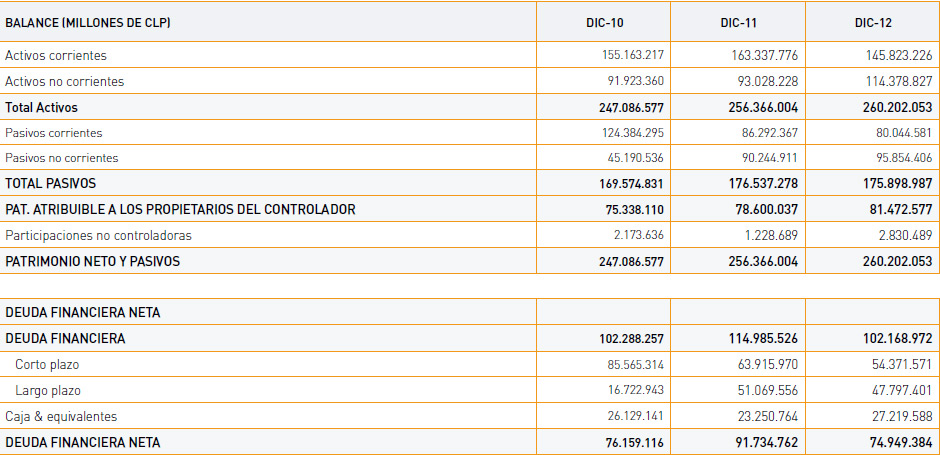The height and width of the screenshot is (455, 940).
Task: Click Participaciones no controladoras label
Action: click(98, 235)
